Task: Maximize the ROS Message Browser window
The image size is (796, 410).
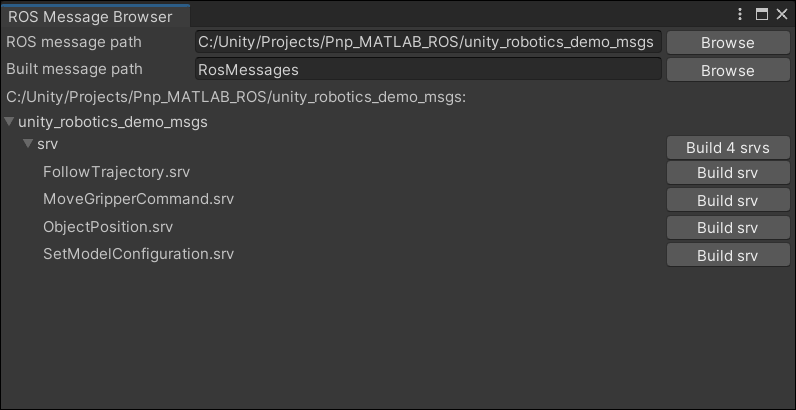Action: [762, 15]
